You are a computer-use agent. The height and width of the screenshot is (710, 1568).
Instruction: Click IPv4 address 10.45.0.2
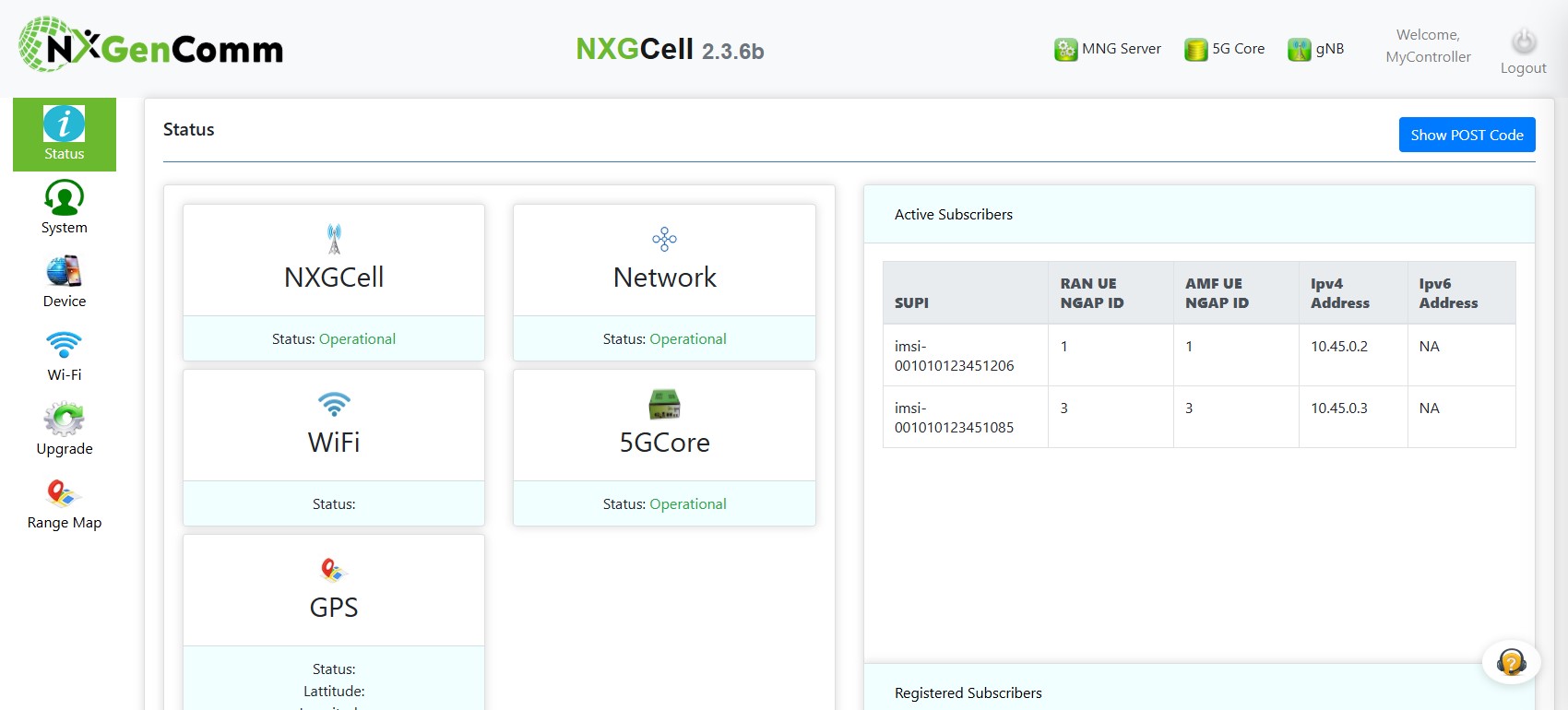tap(1339, 347)
